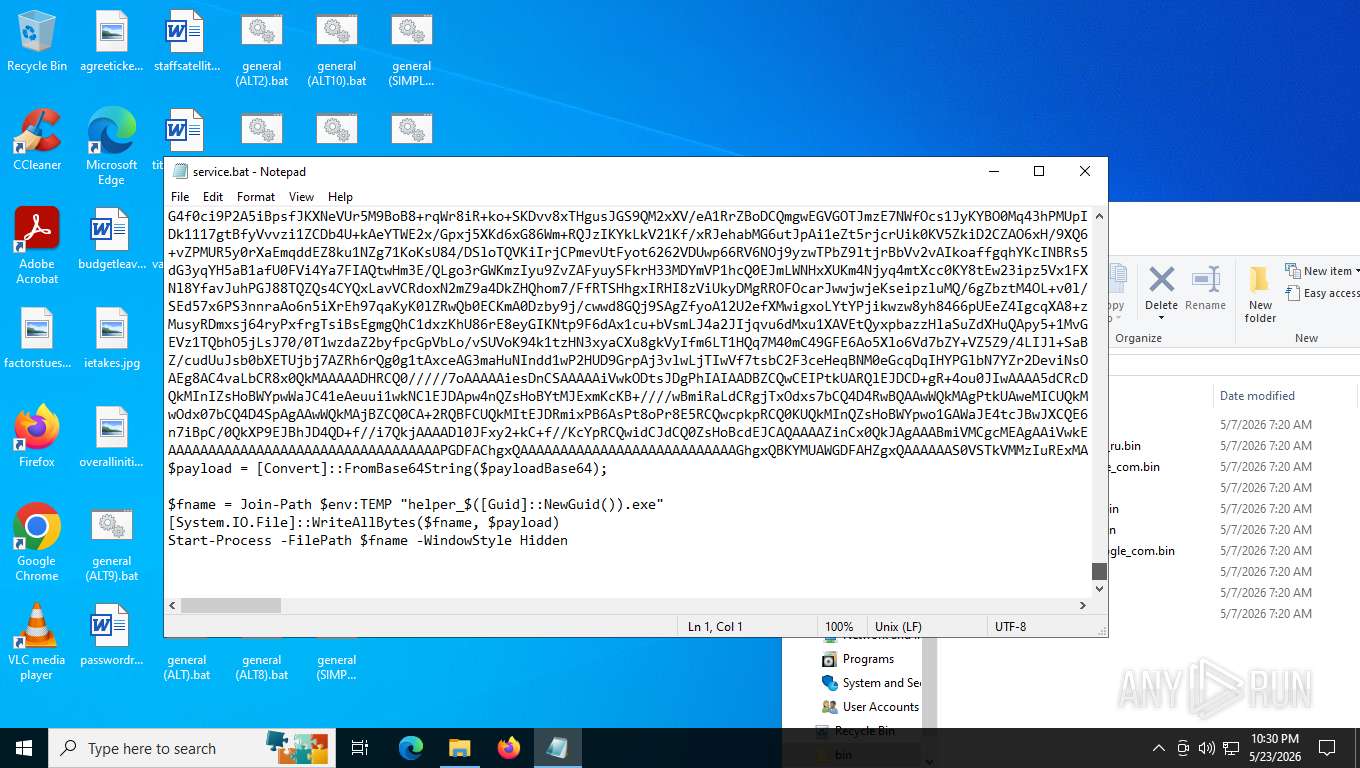Viewport: 1360px width, 768px height.
Task: Click the WriteAllBytes line in Notepad
Action: 363,522
